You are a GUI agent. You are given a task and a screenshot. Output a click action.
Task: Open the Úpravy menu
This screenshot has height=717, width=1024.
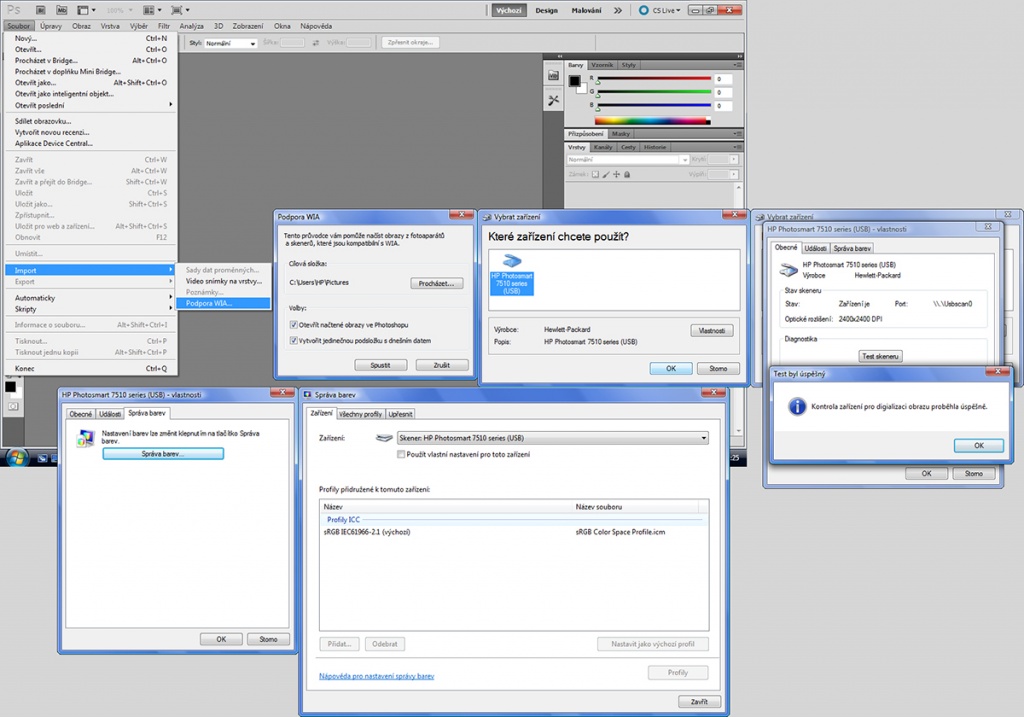pos(50,26)
